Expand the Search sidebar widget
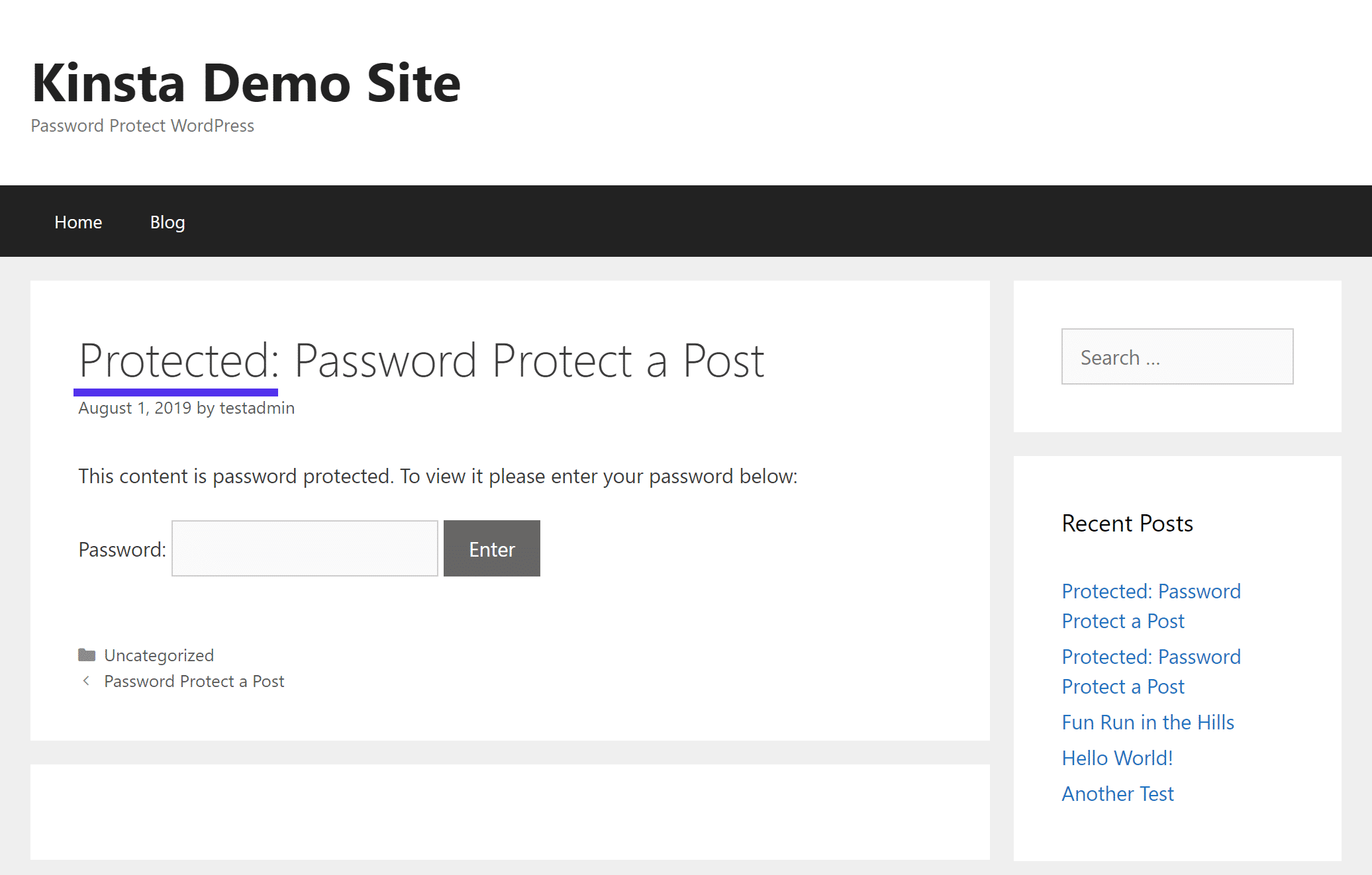 (1177, 356)
